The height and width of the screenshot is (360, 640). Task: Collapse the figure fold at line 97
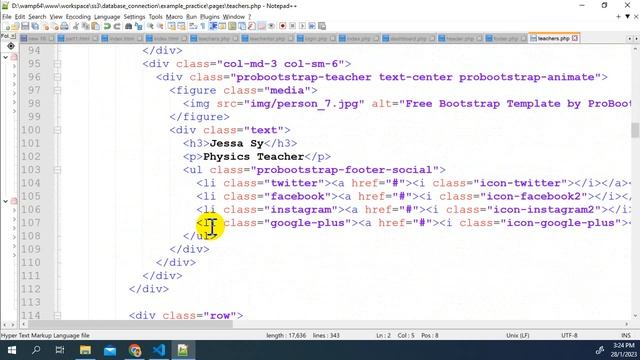58,90
